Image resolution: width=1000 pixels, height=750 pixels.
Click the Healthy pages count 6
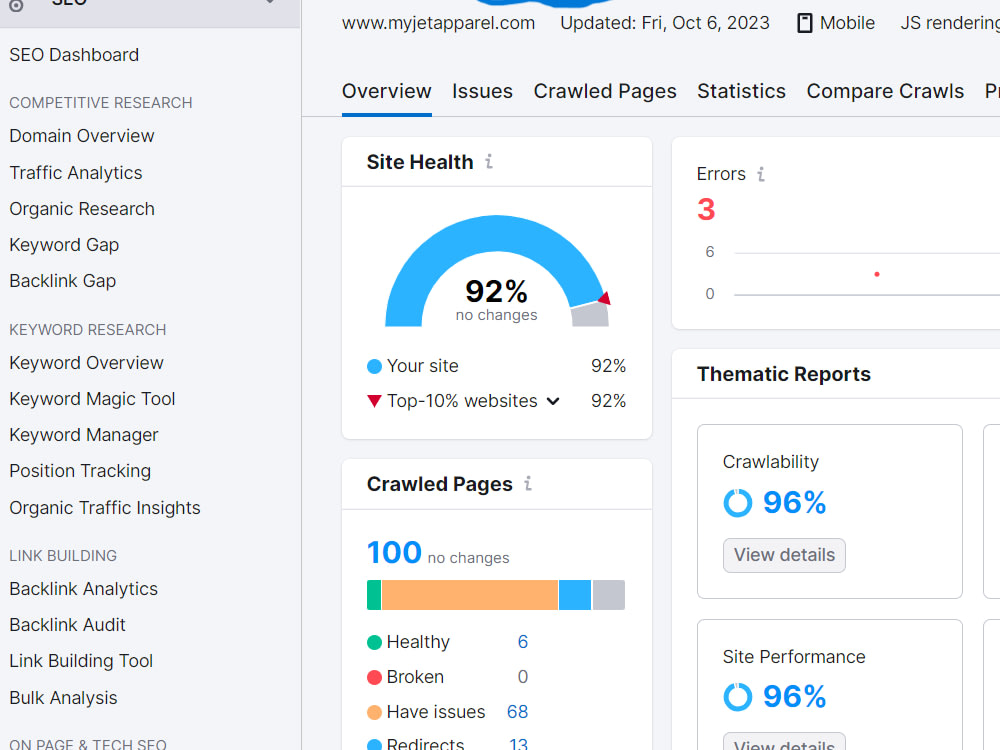point(522,642)
